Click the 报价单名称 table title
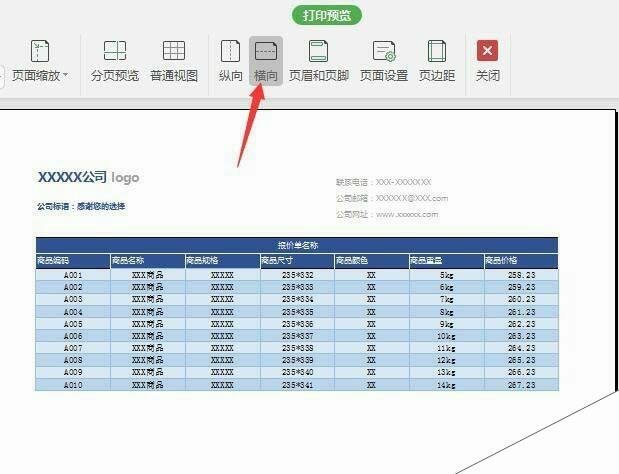 point(297,245)
